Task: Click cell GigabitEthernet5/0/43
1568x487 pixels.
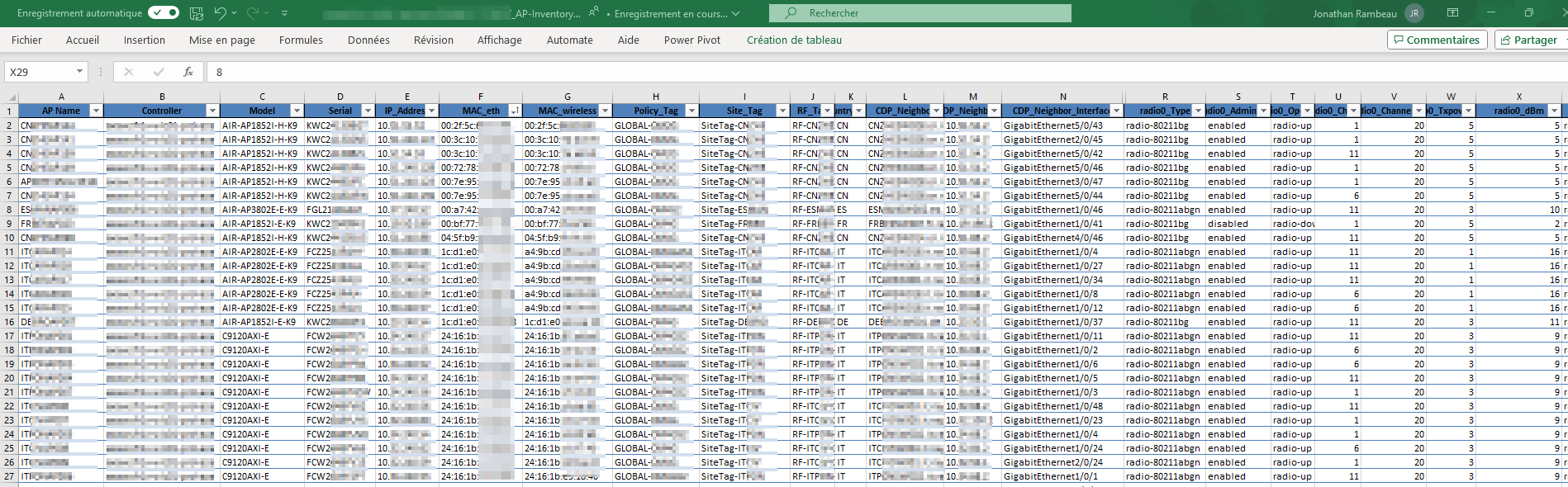Action: [1062, 125]
